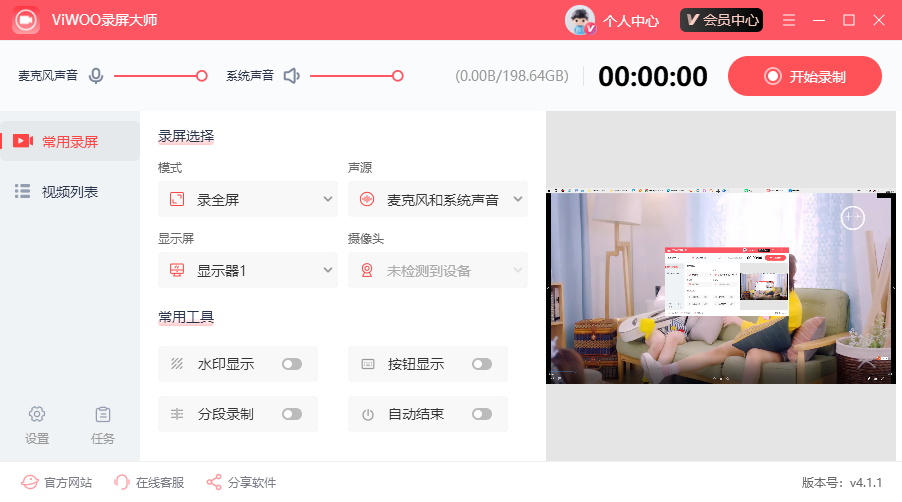This screenshot has height=502, width=902.
Task: Toggle 分段录制 segmented recording switch
Action: coord(292,414)
